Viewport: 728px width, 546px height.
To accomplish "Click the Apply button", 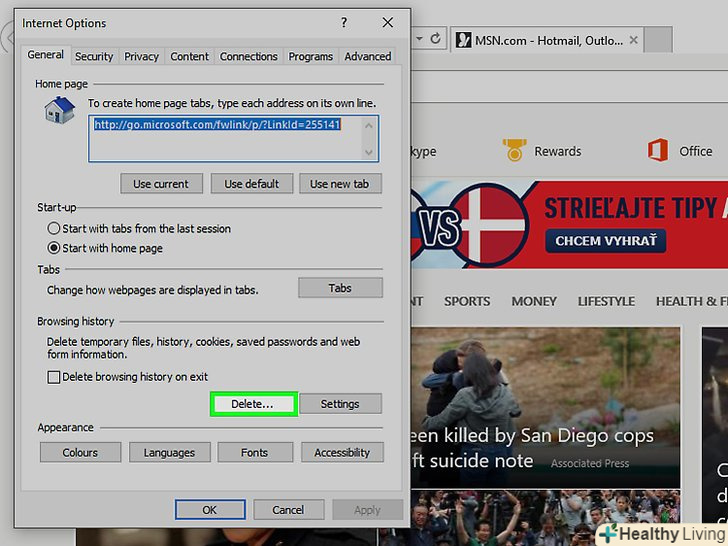I will pyautogui.click(x=367, y=510).
